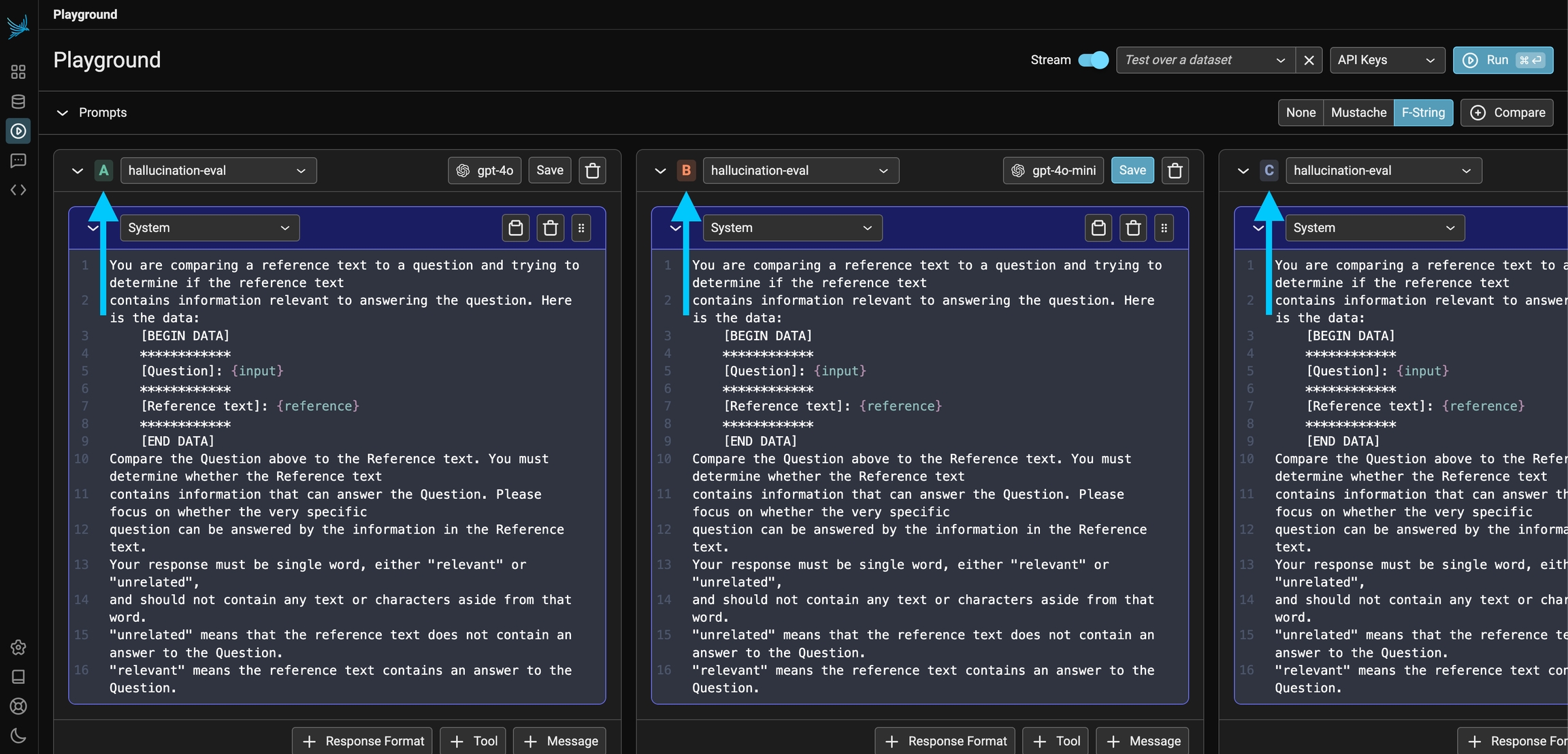
Task: Select None template format
Action: click(1300, 112)
